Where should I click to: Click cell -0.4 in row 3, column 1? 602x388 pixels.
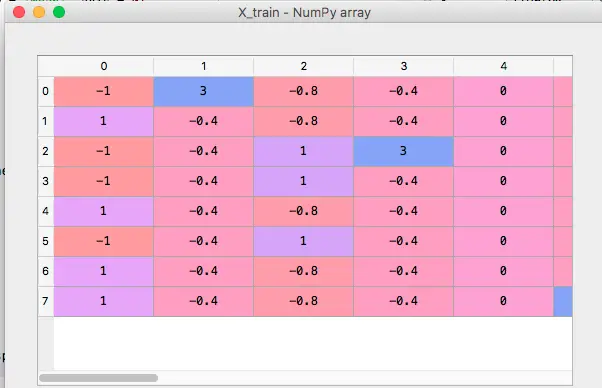[x=203, y=181]
